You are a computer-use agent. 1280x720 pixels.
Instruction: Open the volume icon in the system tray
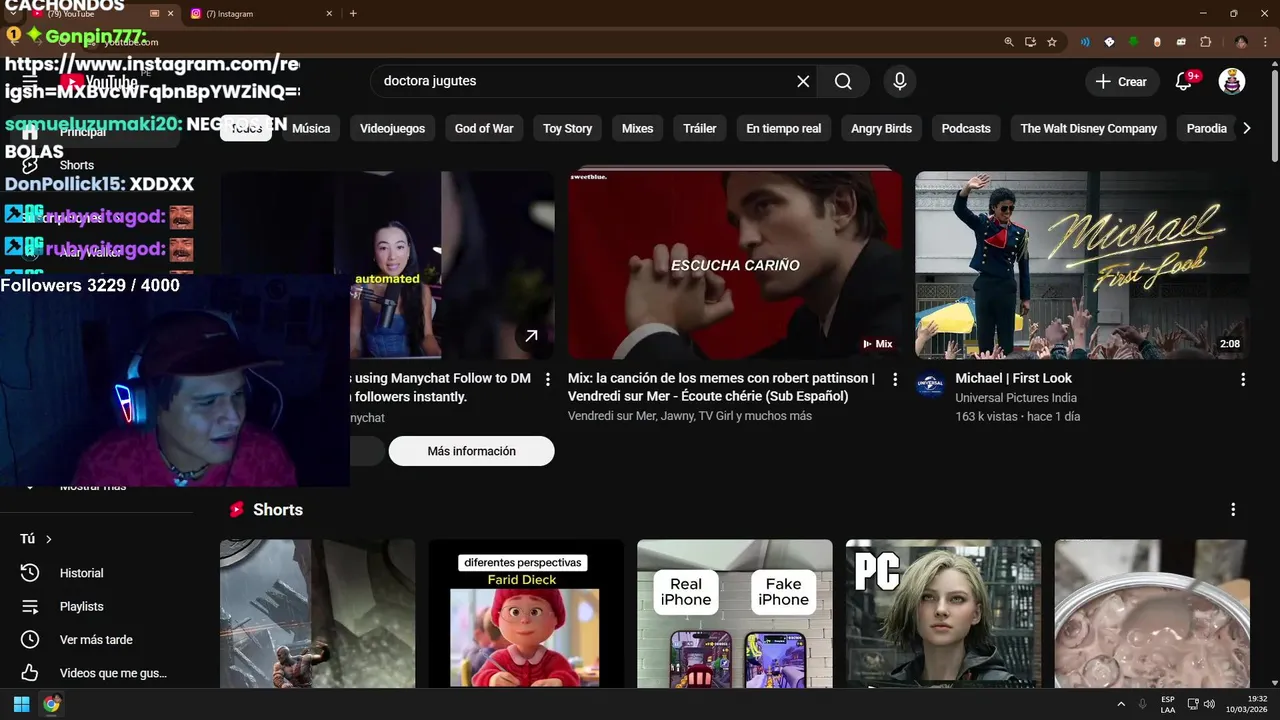[1210, 704]
